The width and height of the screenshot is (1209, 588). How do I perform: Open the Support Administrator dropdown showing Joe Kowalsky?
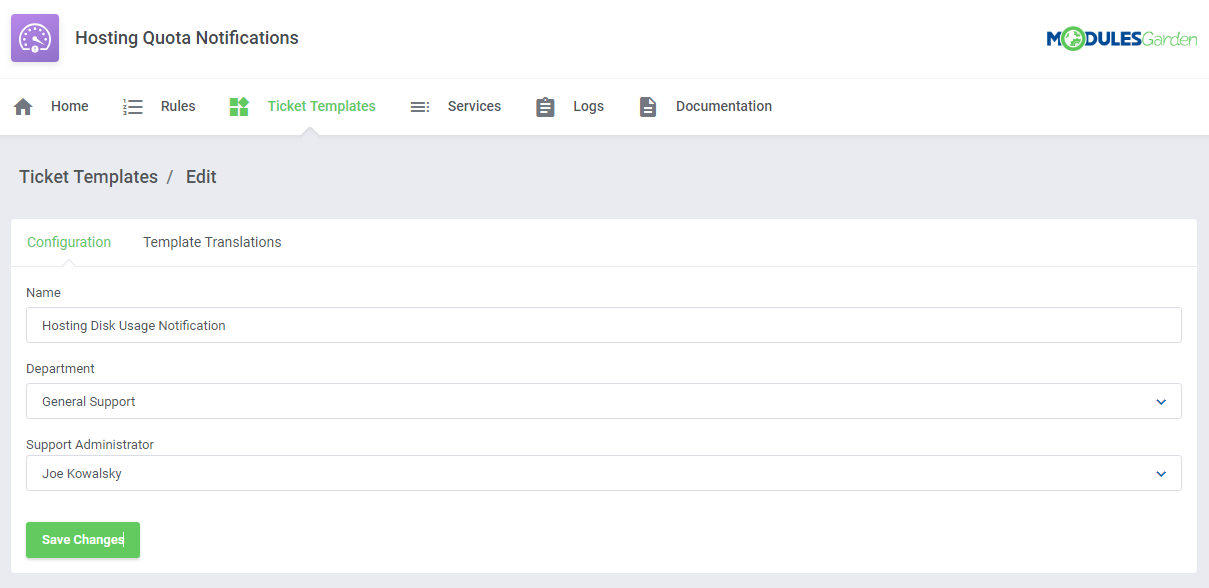click(604, 473)
